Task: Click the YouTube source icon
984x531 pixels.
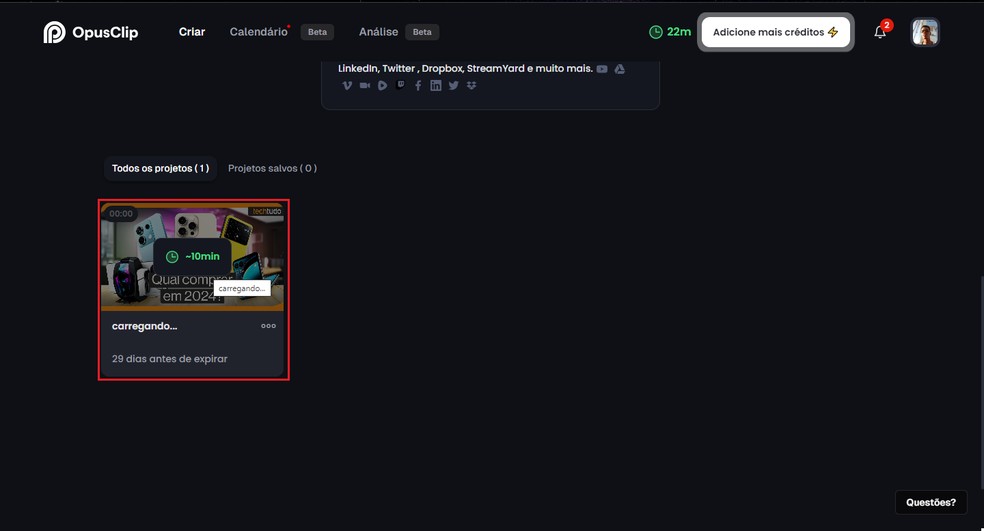Action: point(602,69)
